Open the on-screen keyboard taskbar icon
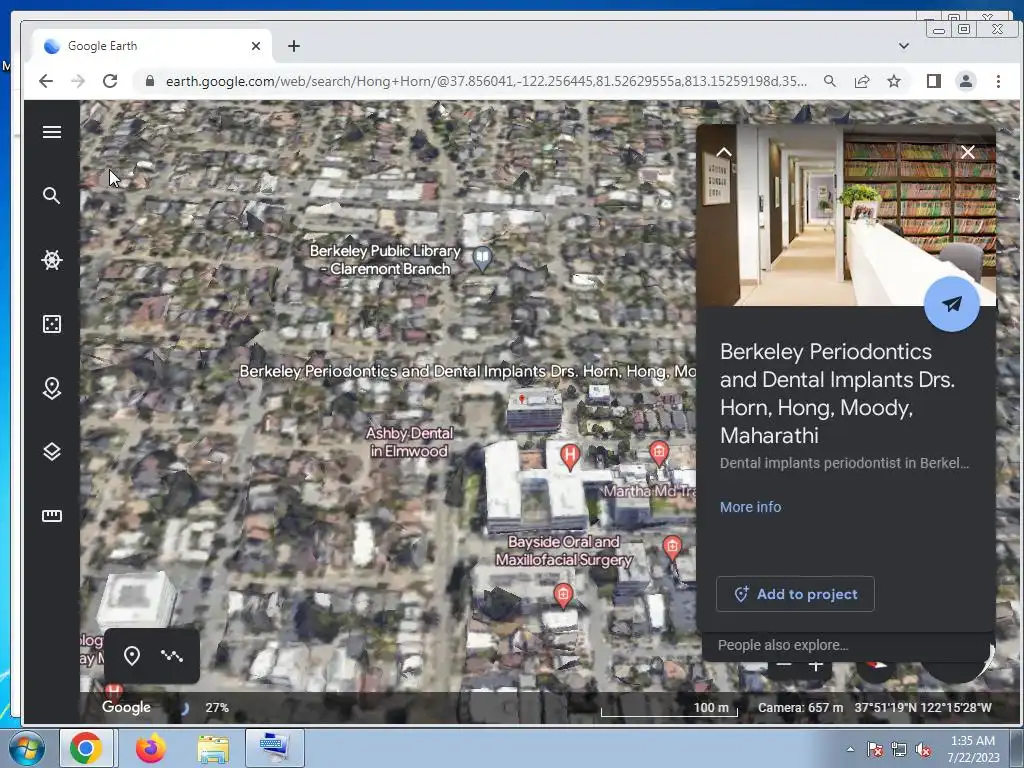 [x=275, y=748]
